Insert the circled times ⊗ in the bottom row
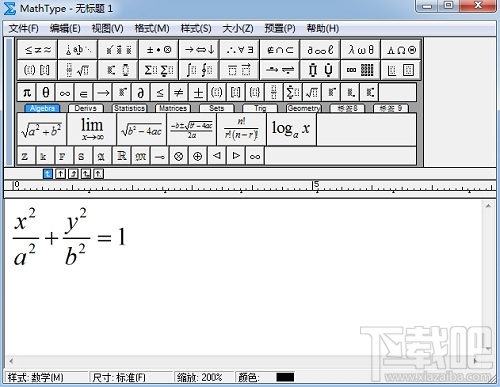 (179, 156)
